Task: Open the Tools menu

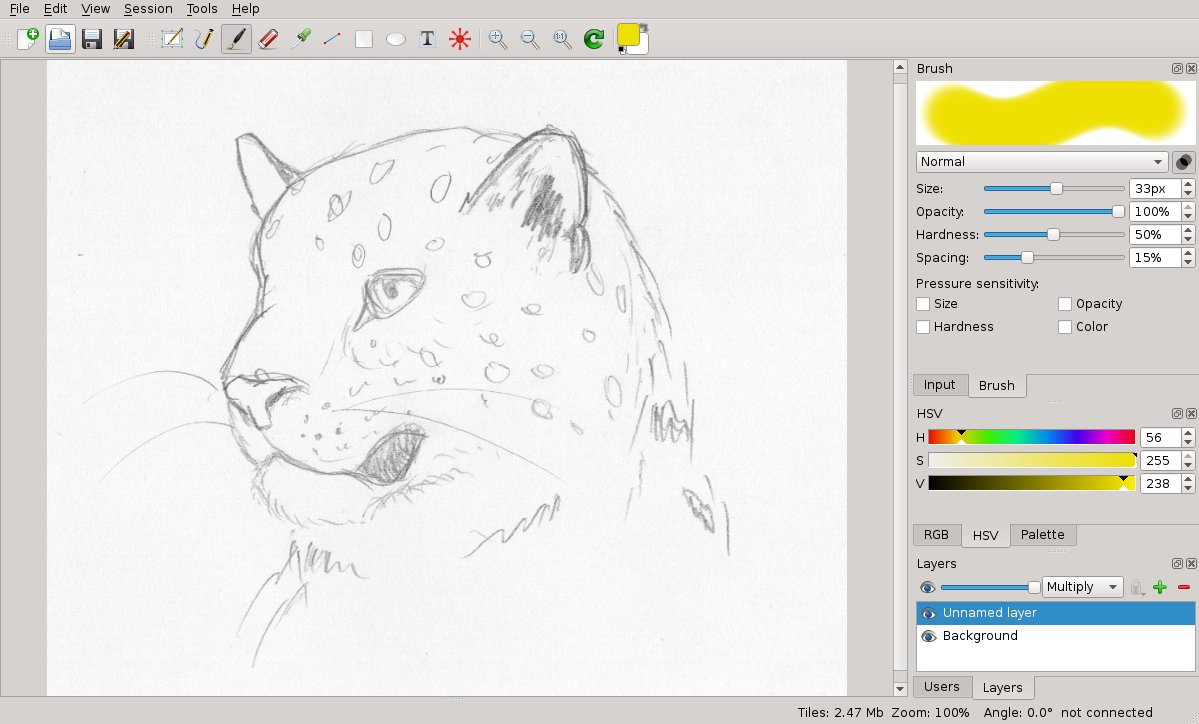Action: pyautogui.click(x=202, y=9)
